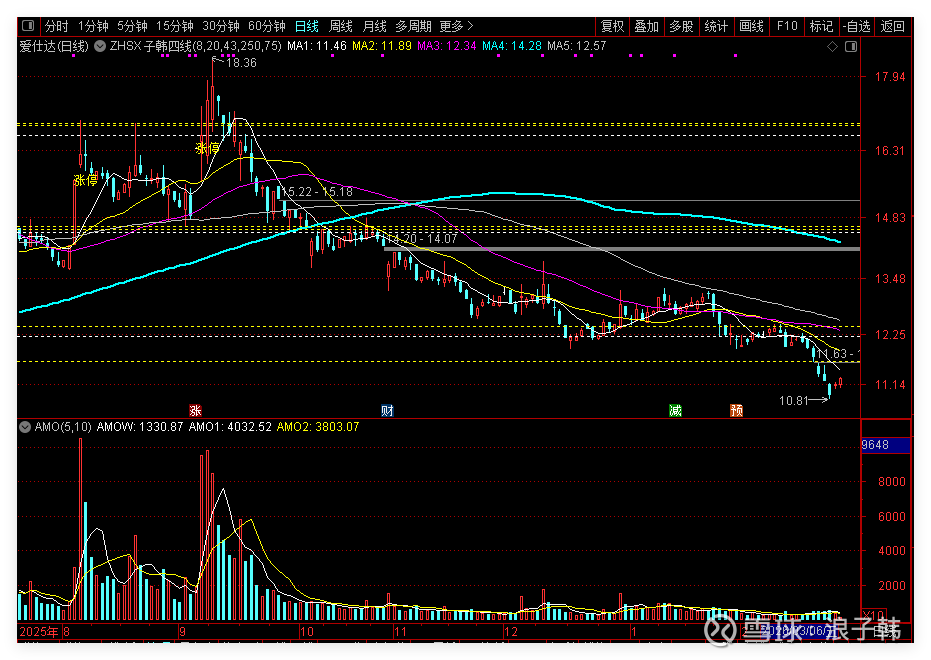This screenshot has height=660, width=931.
Task: Click the blue 财 financial report marker
Action: click(387, 410)
